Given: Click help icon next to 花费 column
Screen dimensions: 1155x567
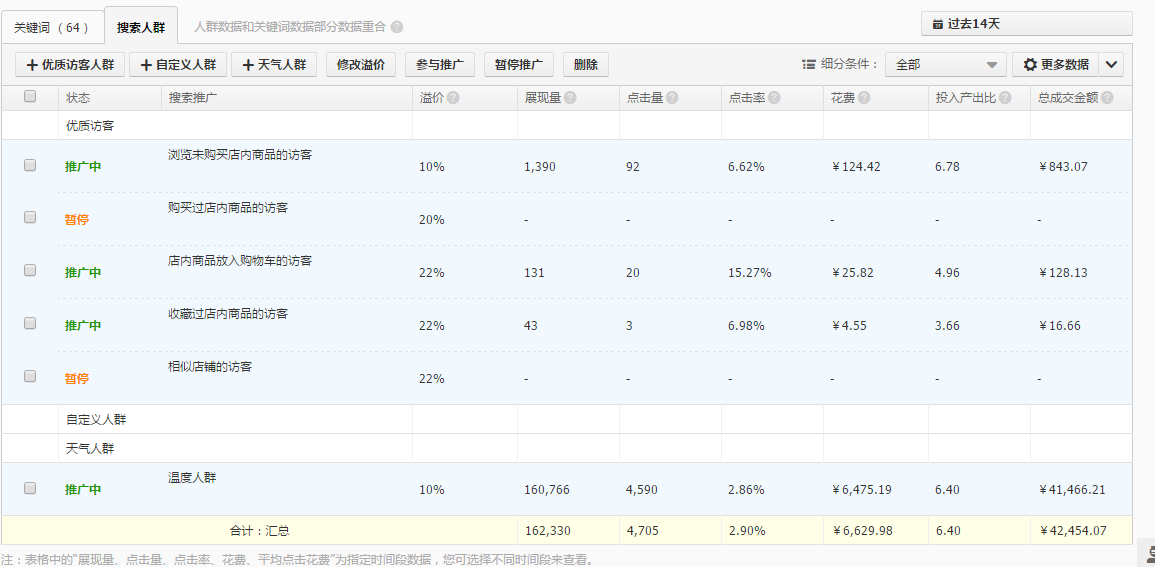Looking at the screenshot, I should click(864, 98).
